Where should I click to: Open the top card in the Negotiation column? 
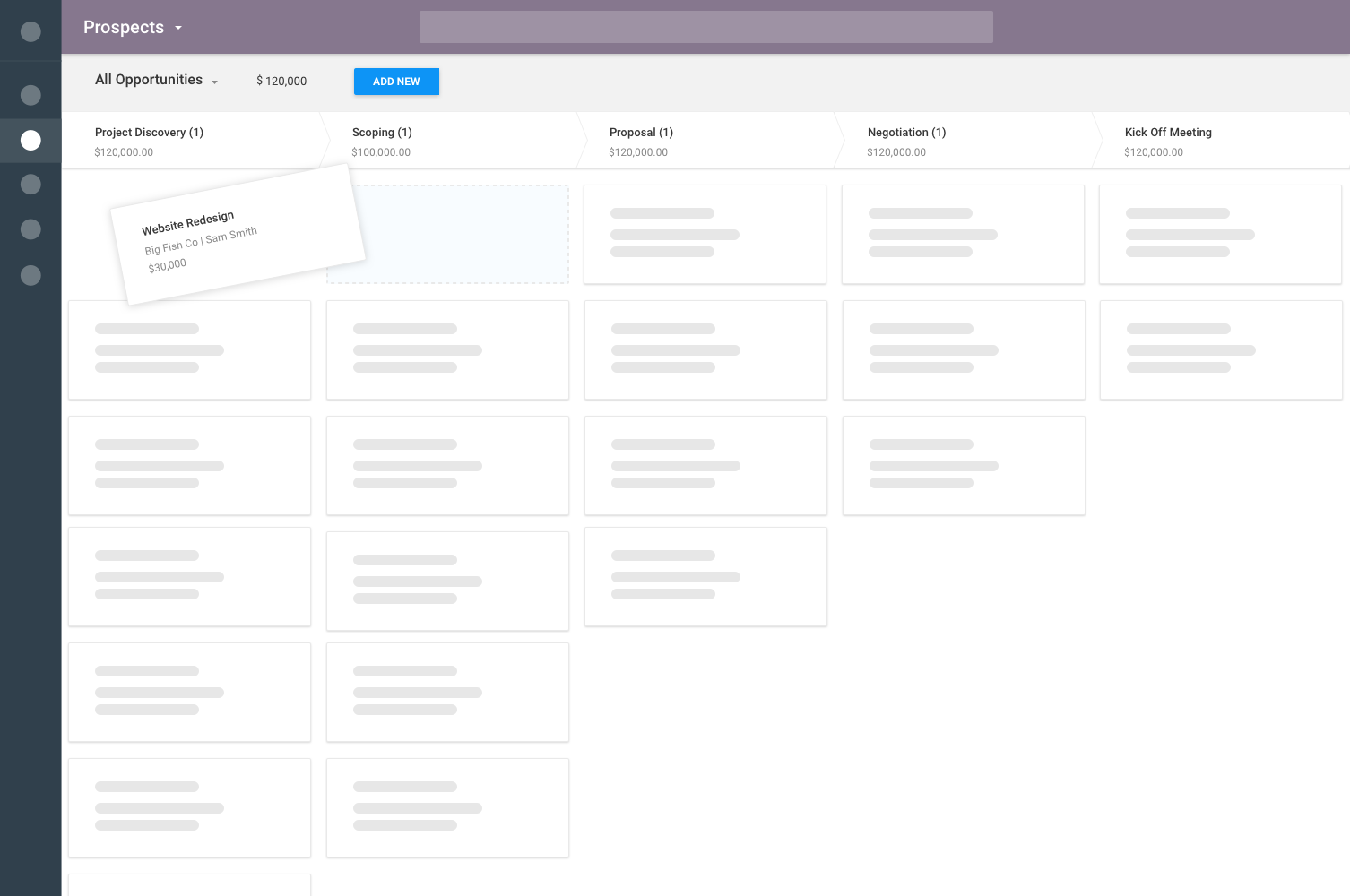click(963, 235)
